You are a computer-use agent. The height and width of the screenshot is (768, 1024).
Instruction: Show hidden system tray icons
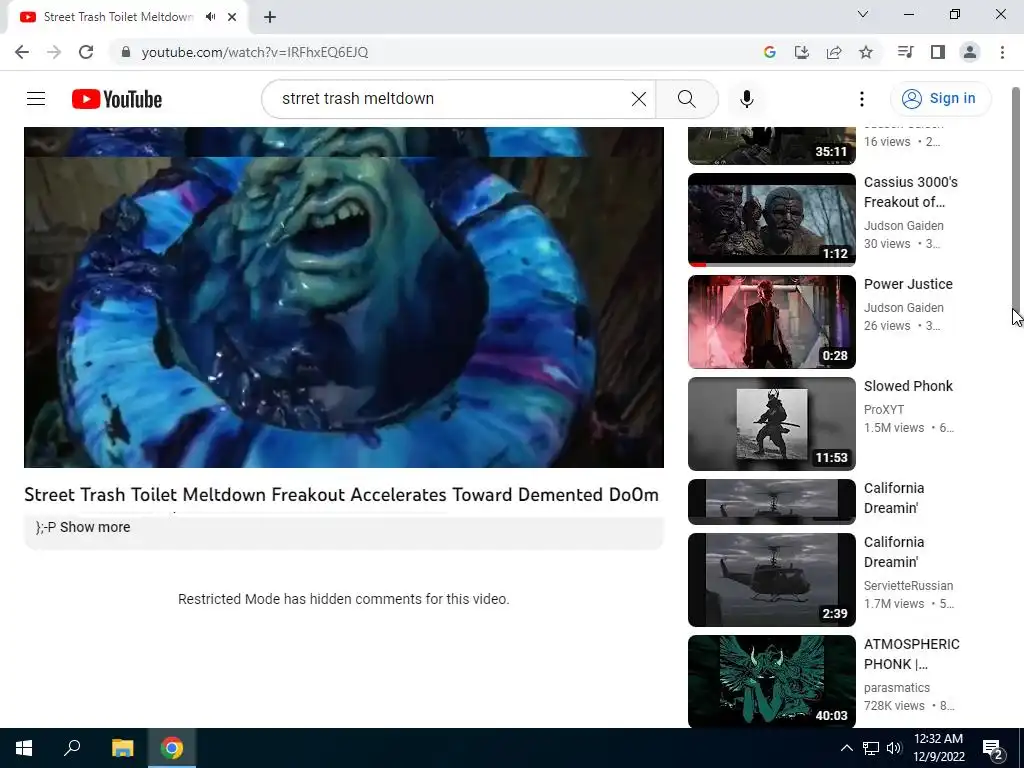846,748
